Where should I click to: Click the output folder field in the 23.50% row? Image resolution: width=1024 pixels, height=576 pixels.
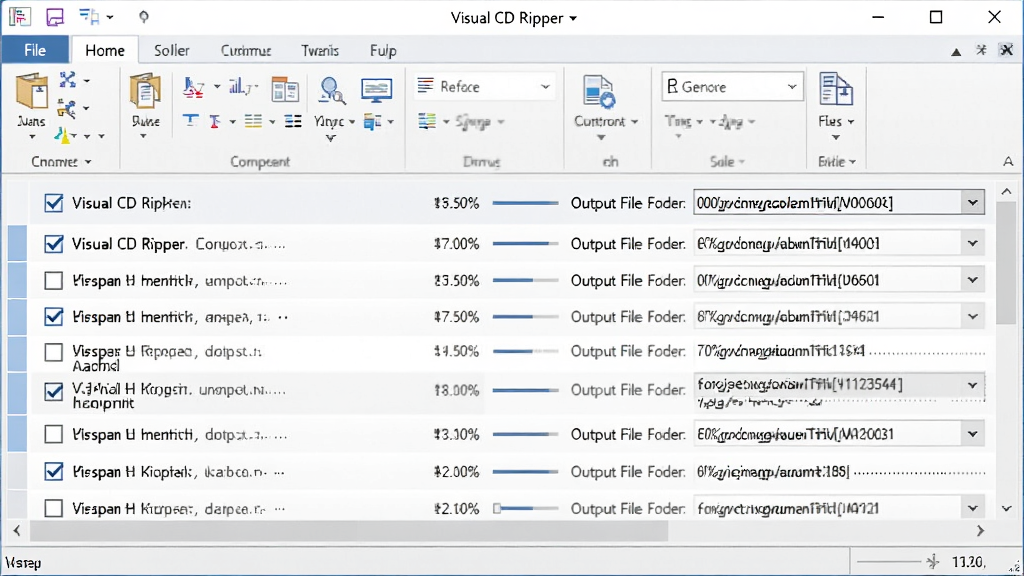pyautogui.click(x=839, y=280)
